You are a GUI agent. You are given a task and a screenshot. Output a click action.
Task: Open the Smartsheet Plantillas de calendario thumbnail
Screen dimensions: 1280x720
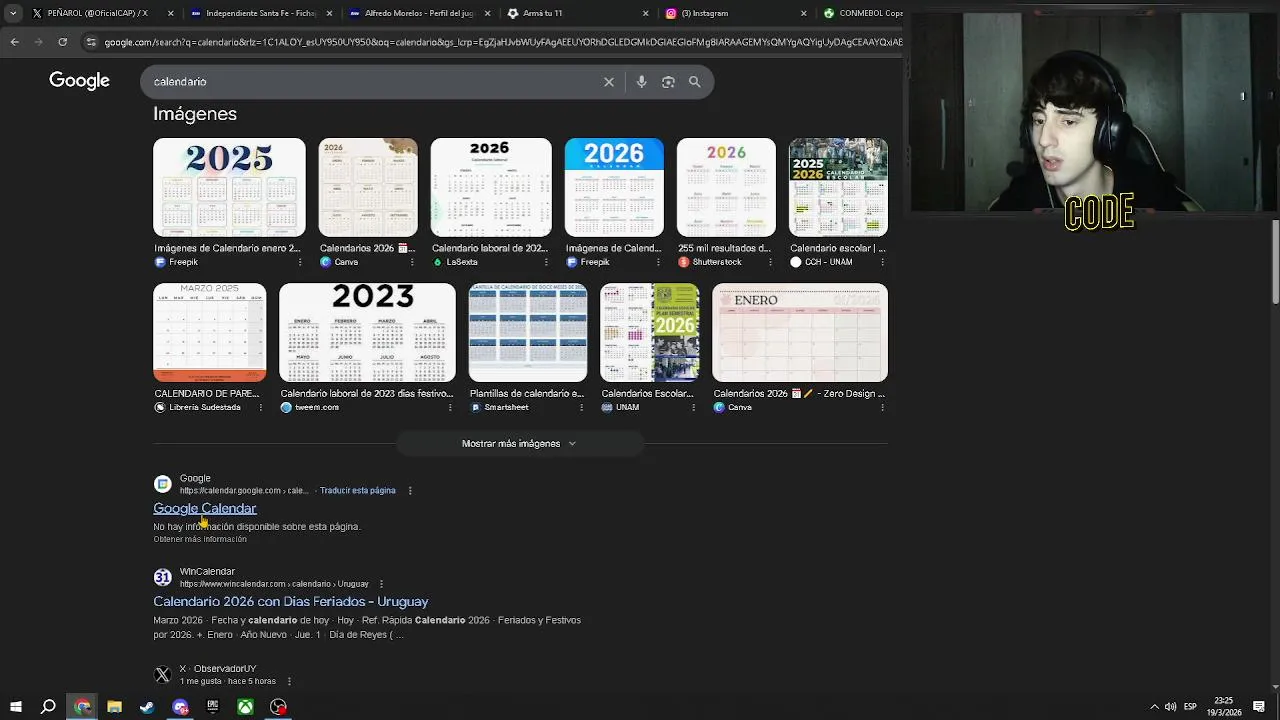click(x=528, y=332)
